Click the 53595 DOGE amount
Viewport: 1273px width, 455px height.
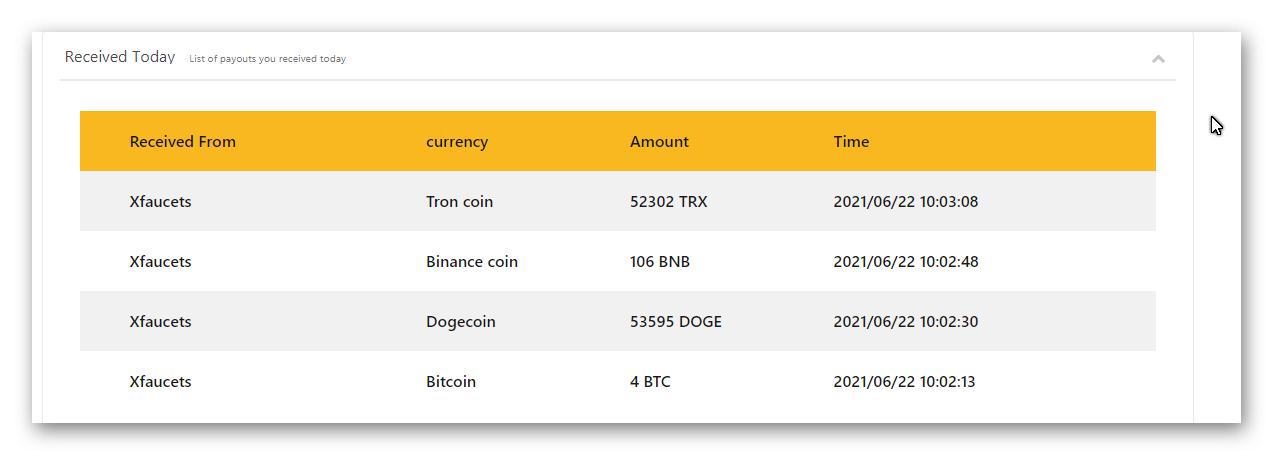tap(675, 322)
